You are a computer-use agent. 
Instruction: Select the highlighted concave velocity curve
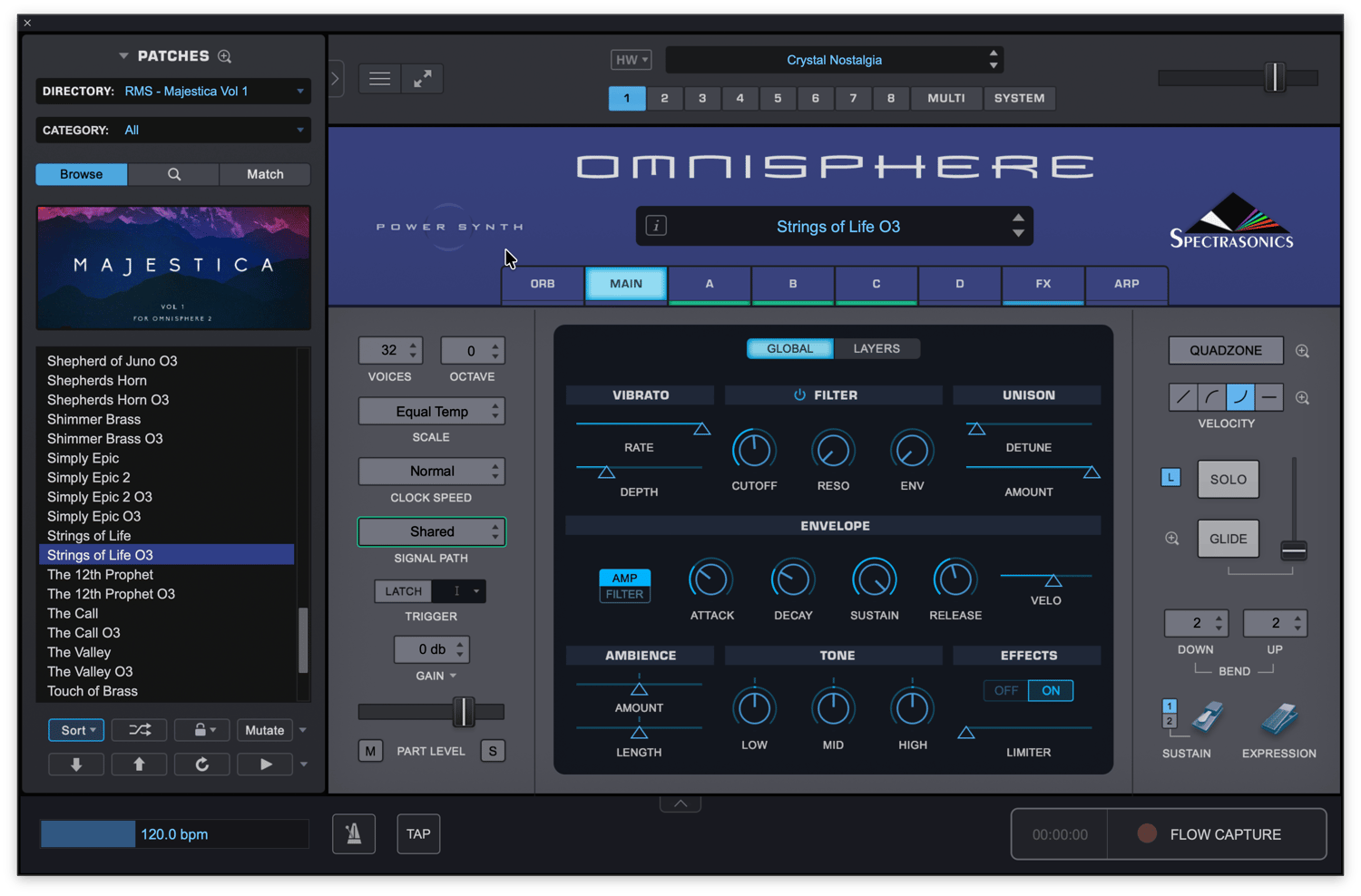[1240, 397]
